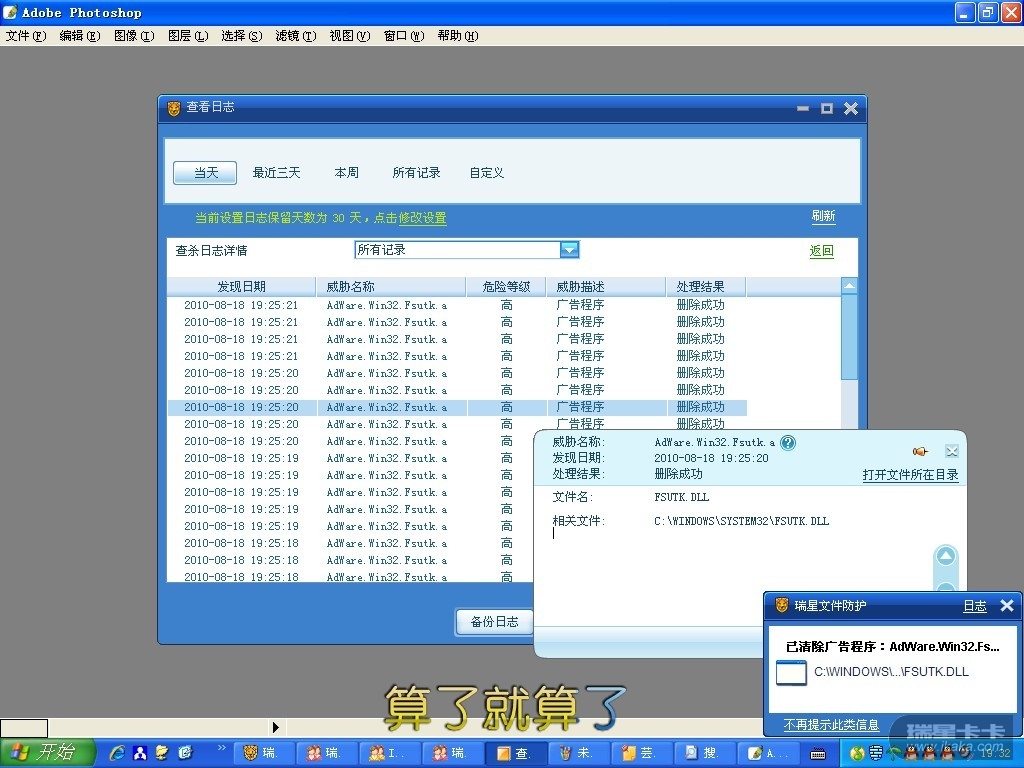Click the pin icon in the detail popup
The image size is (1024, 768).
click(x=920, y=451)
